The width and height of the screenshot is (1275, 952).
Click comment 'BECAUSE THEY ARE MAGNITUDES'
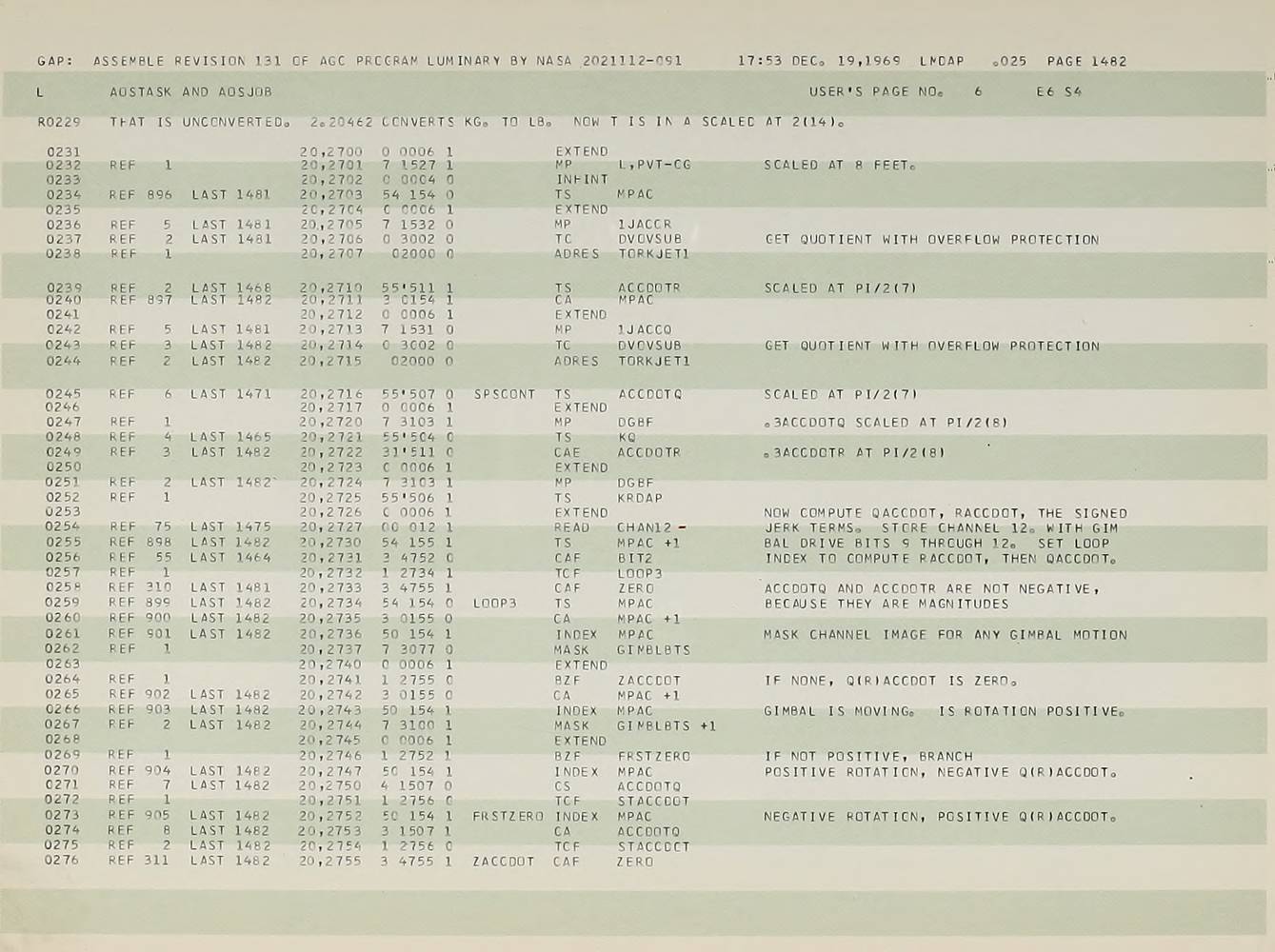point(887,604)
